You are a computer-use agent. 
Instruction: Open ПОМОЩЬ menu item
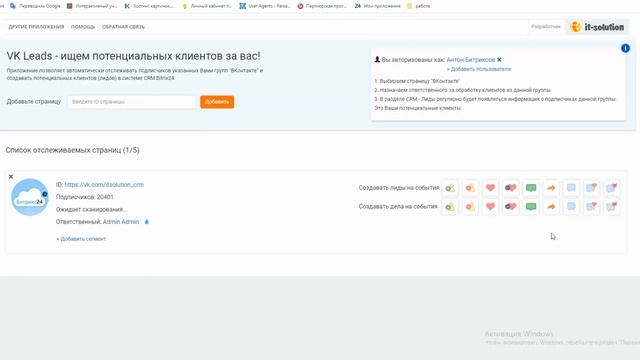(83, 27)
